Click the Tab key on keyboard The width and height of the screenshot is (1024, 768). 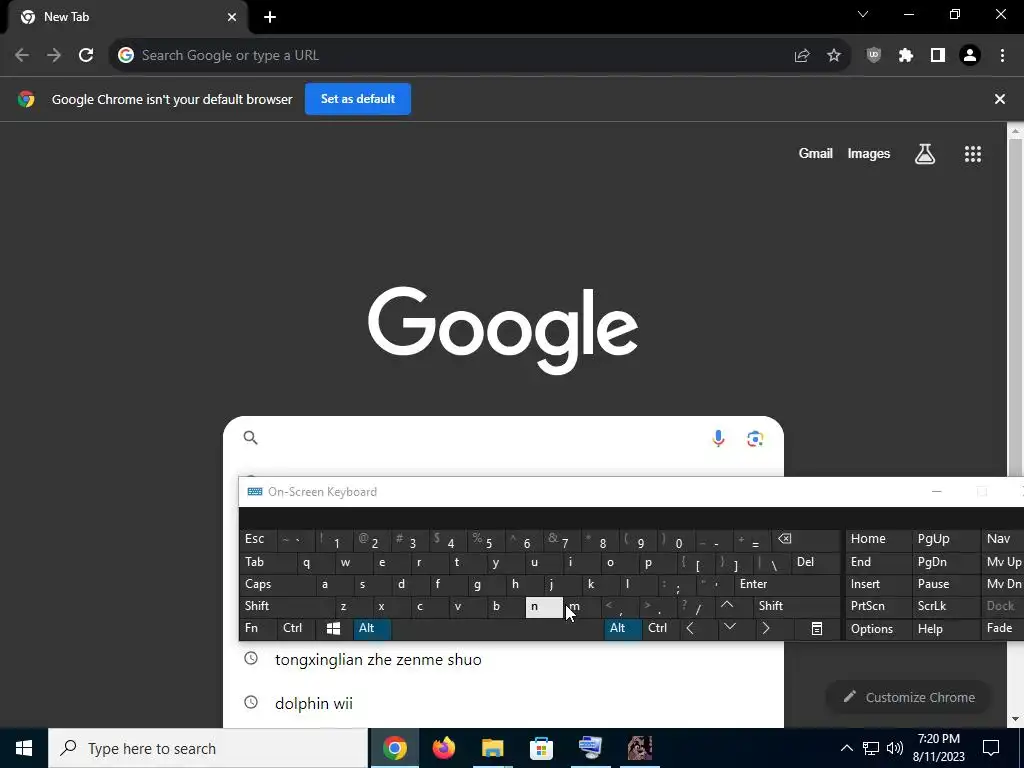point(268,562)
